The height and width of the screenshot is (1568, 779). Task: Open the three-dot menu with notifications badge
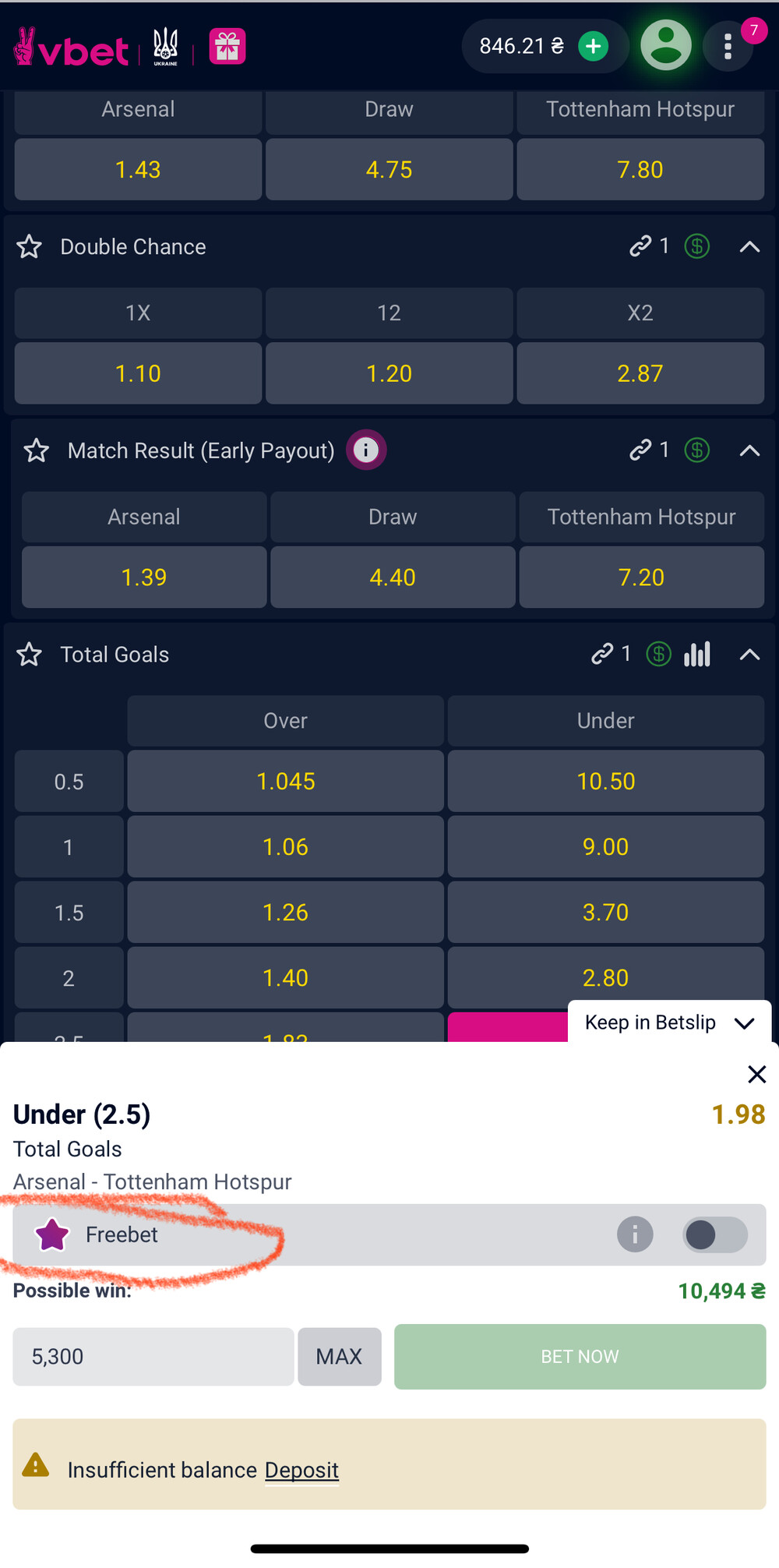click(x=728, y=47)
